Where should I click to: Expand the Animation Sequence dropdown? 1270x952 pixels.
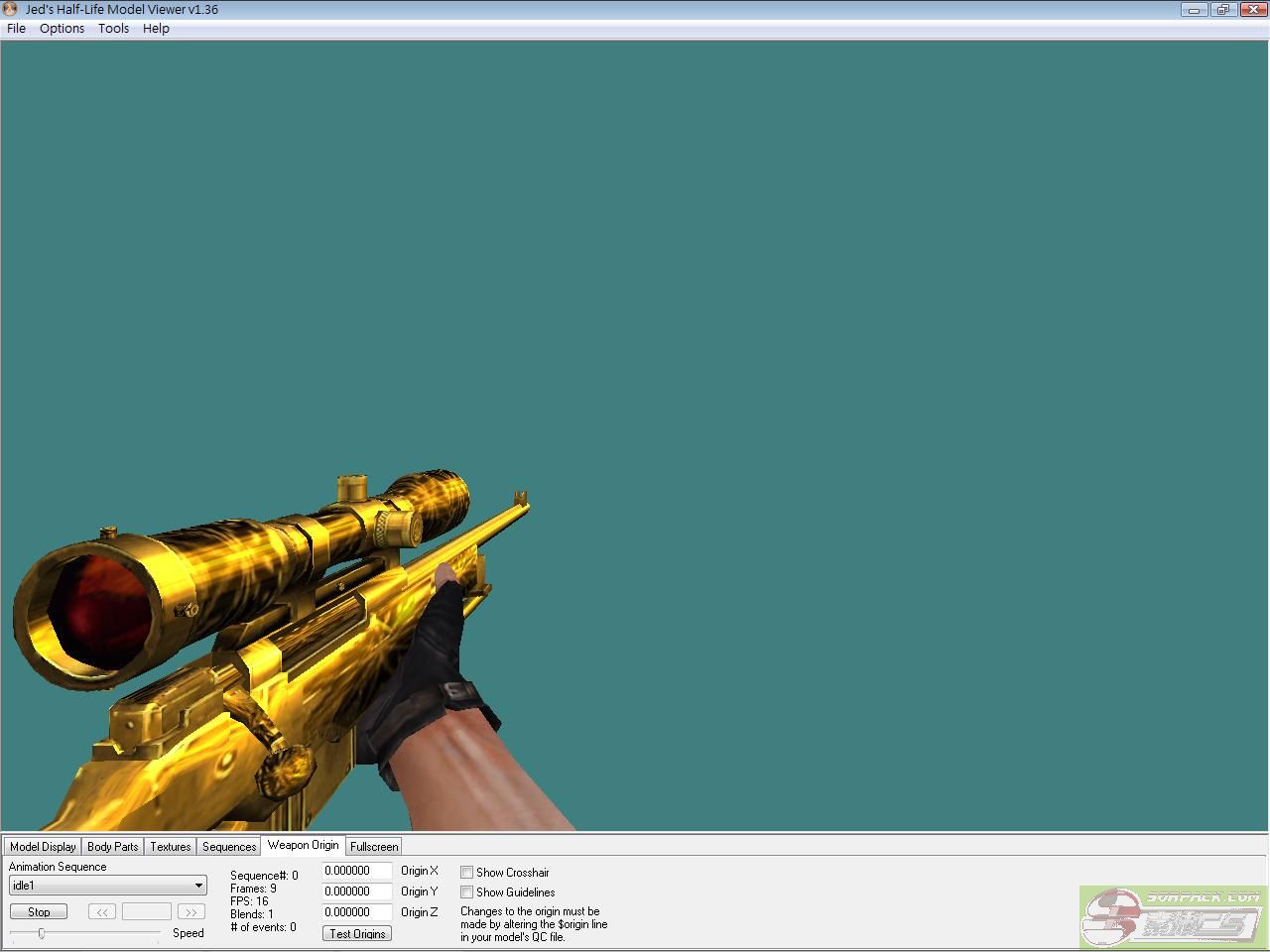(198, 886)
